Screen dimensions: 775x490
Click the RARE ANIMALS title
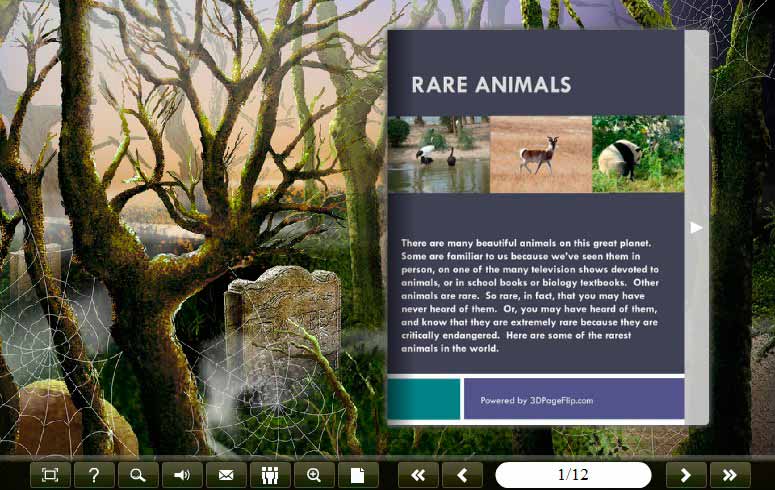[x=491, y=85]
